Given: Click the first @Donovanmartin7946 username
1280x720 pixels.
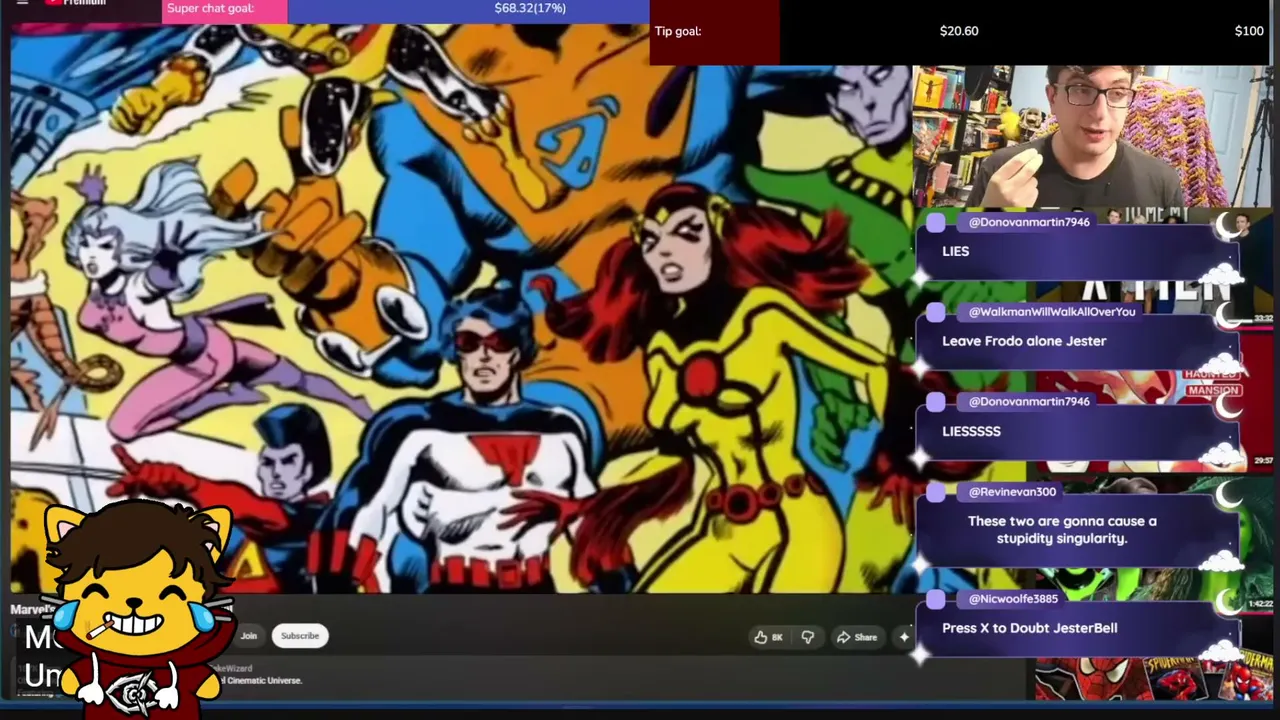Looking at the screenshot, I should pos(1029,222).
